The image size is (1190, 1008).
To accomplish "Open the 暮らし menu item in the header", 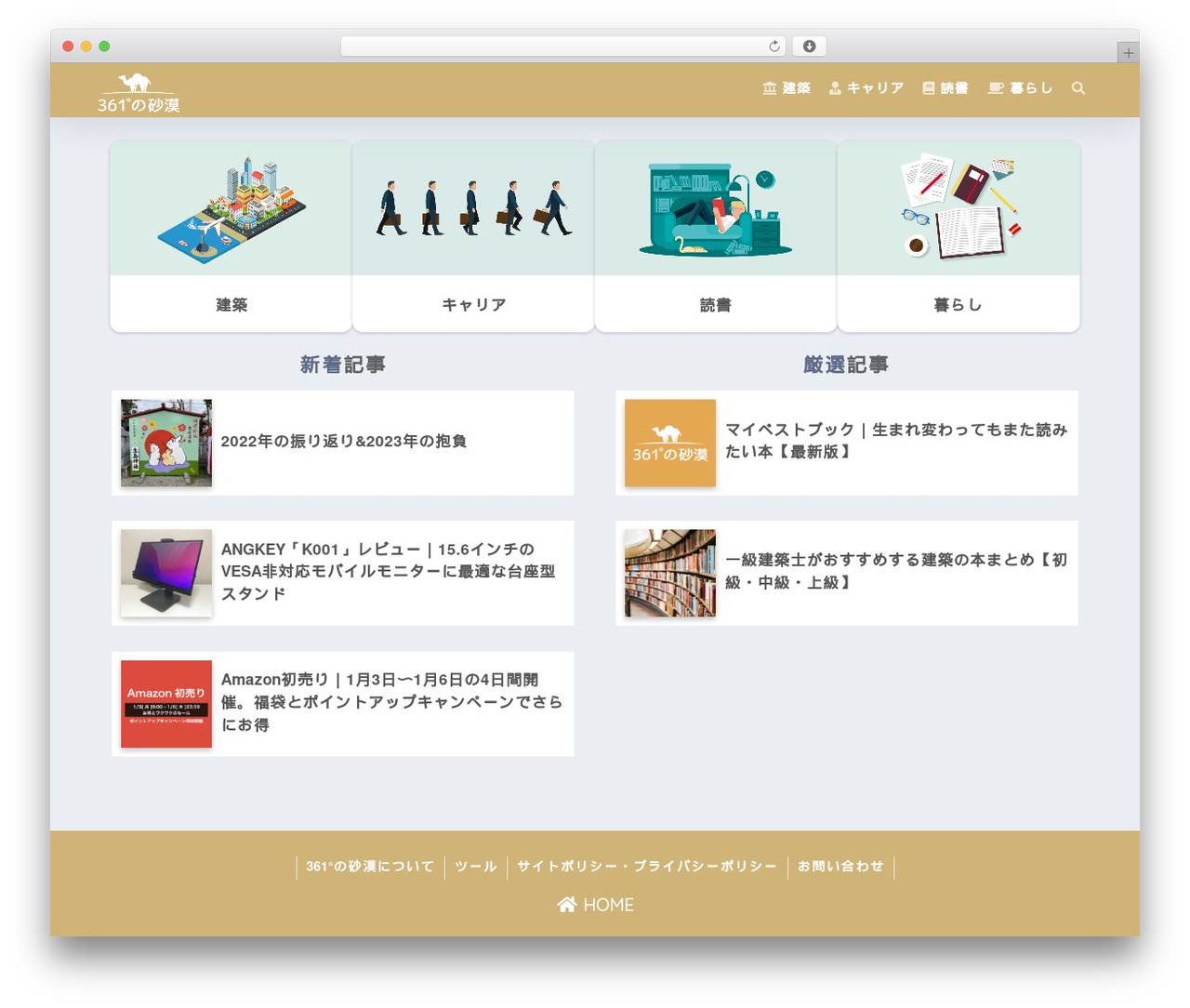I will pos(1020,88).
